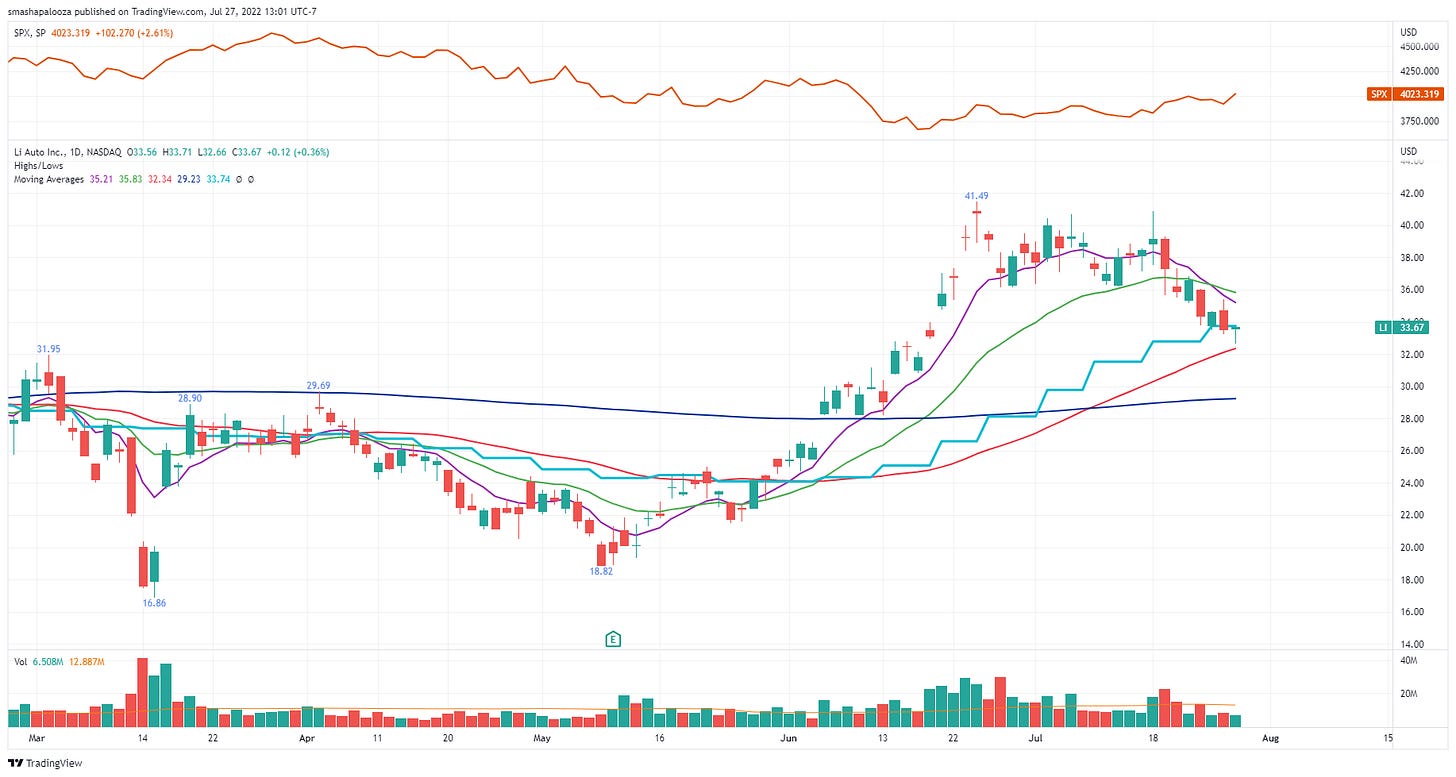This screenshot has width=1456, height=777.
Task: Click 'May' on the date axis
Action: pos(542,738)
